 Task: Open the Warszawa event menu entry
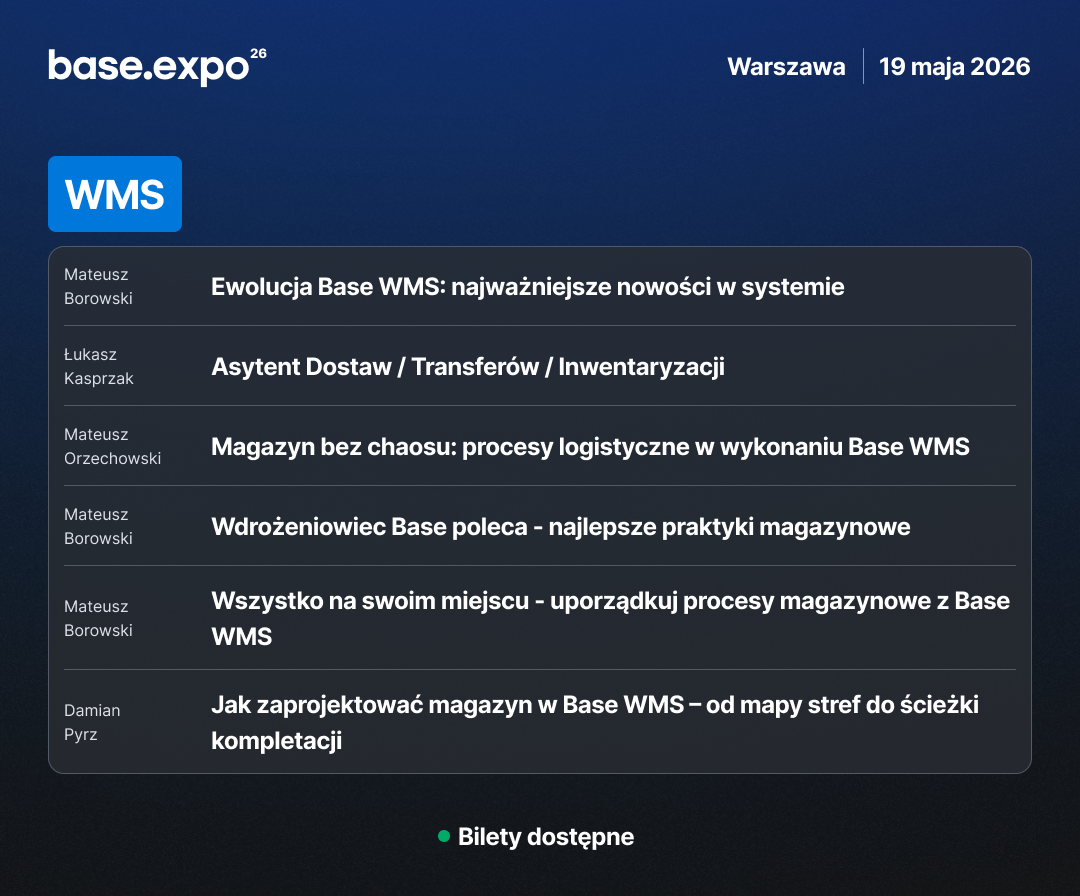[x=786, y=66]
